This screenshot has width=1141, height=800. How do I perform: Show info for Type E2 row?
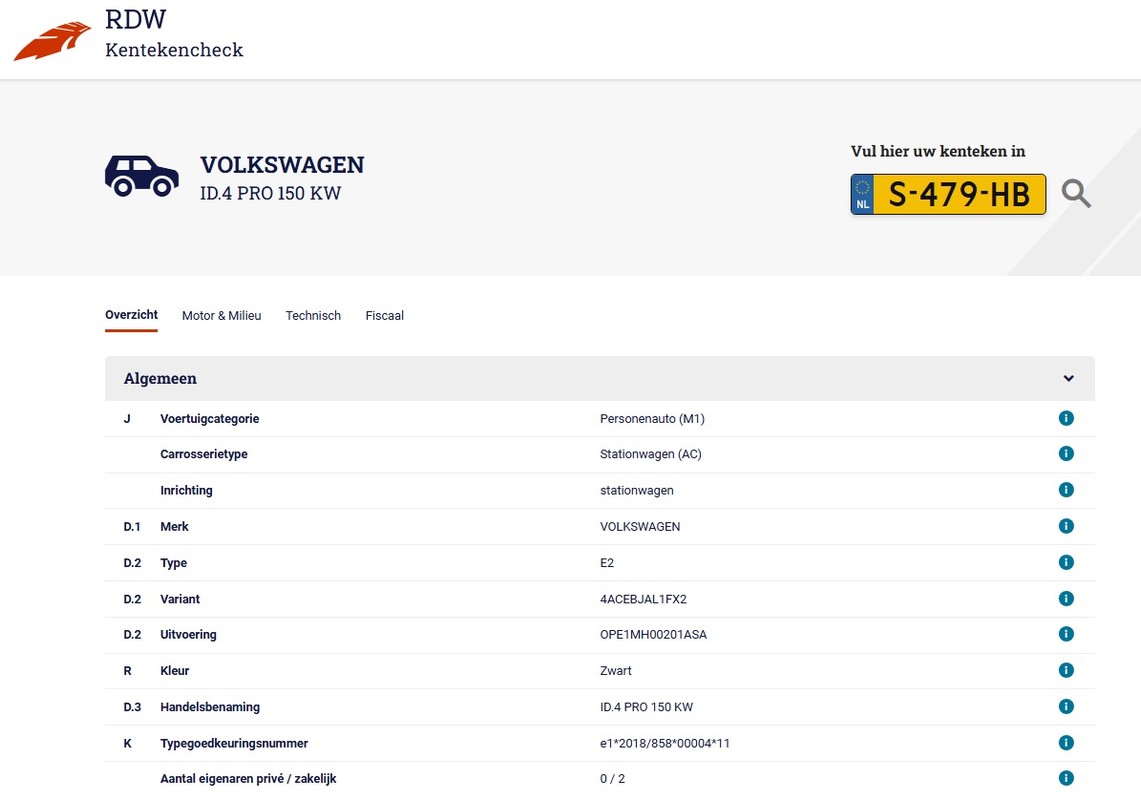click(1066, 562)
